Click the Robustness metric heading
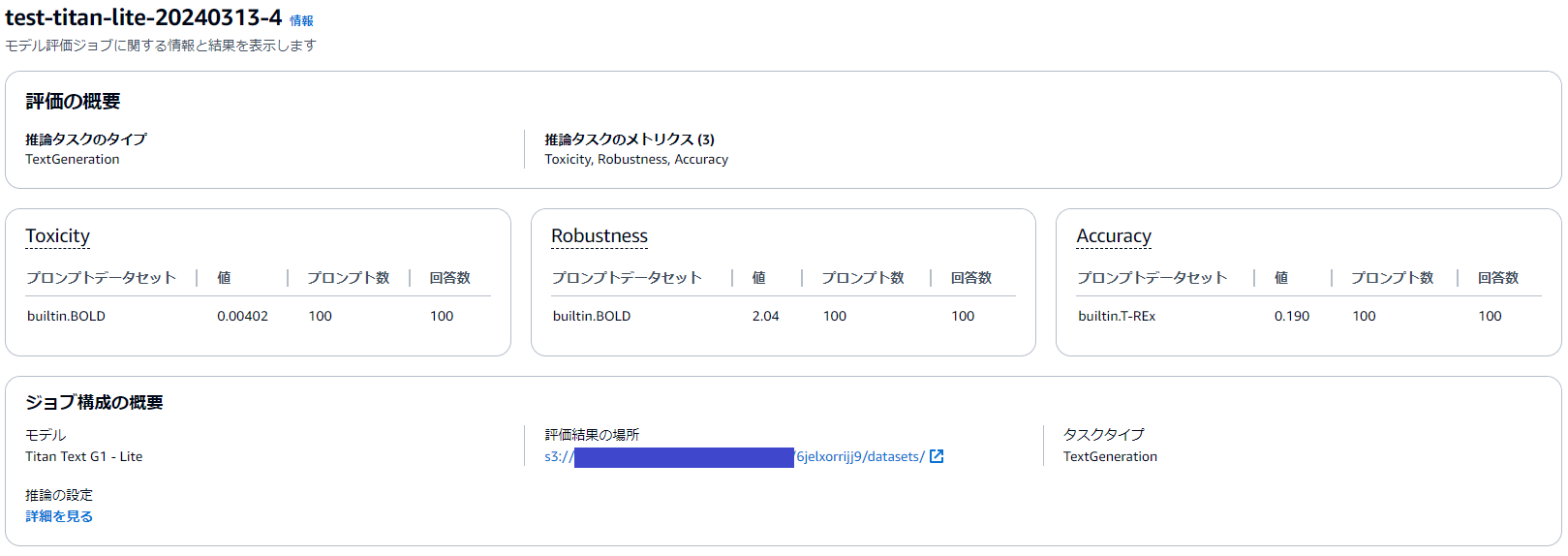Image resolution: width=1568 pixels, height=556 pixels. pos(600,235)
